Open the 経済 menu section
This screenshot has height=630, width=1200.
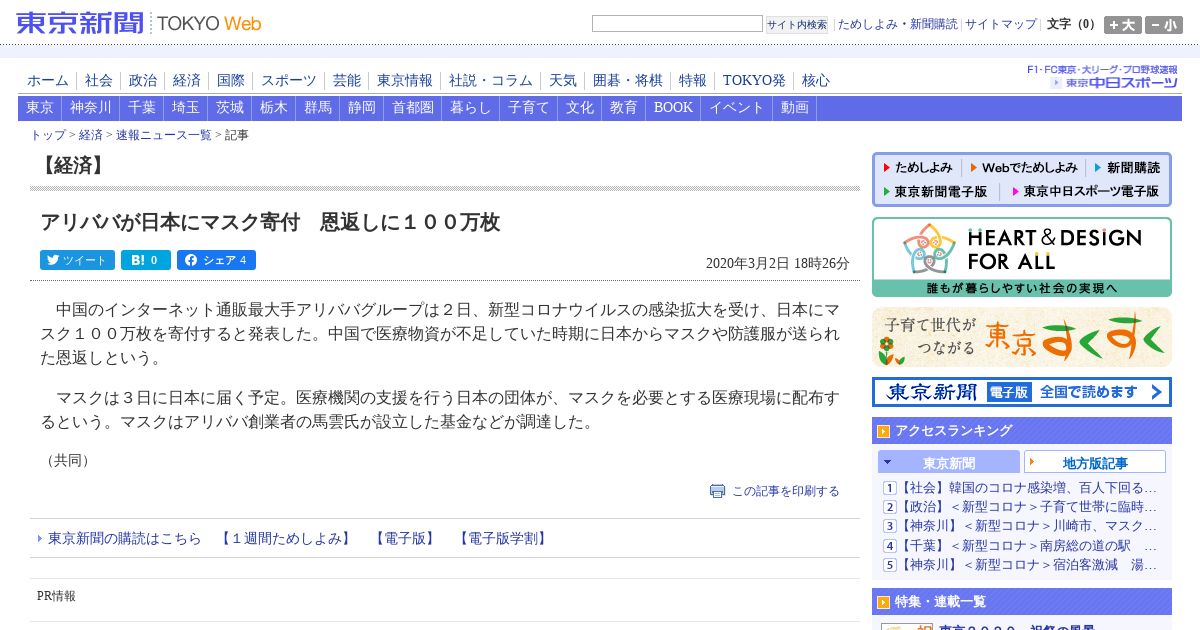pos(187,81)
